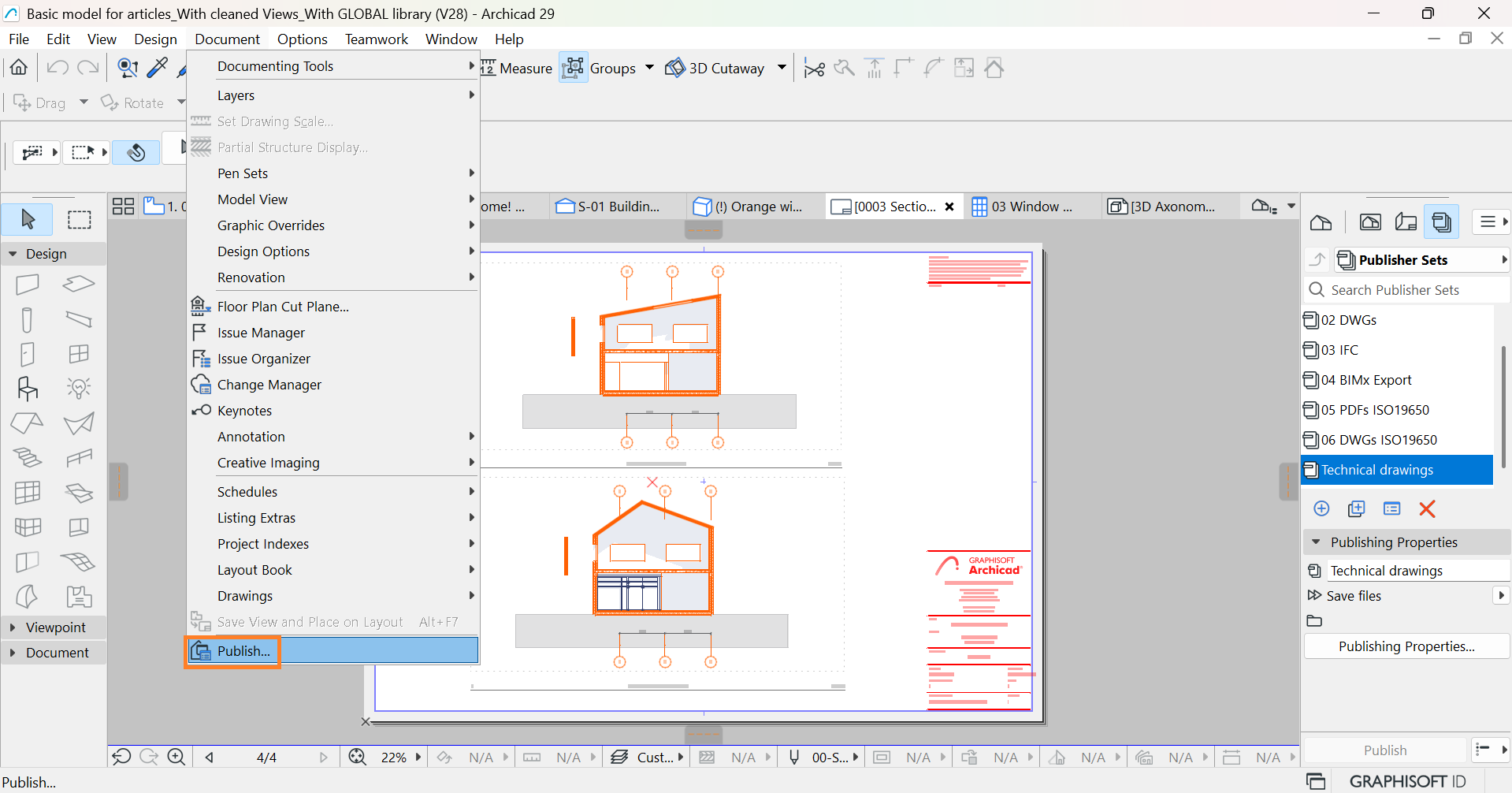
Task: Select 02 DWGs publisher set
Action: [x=1397, y=320]
